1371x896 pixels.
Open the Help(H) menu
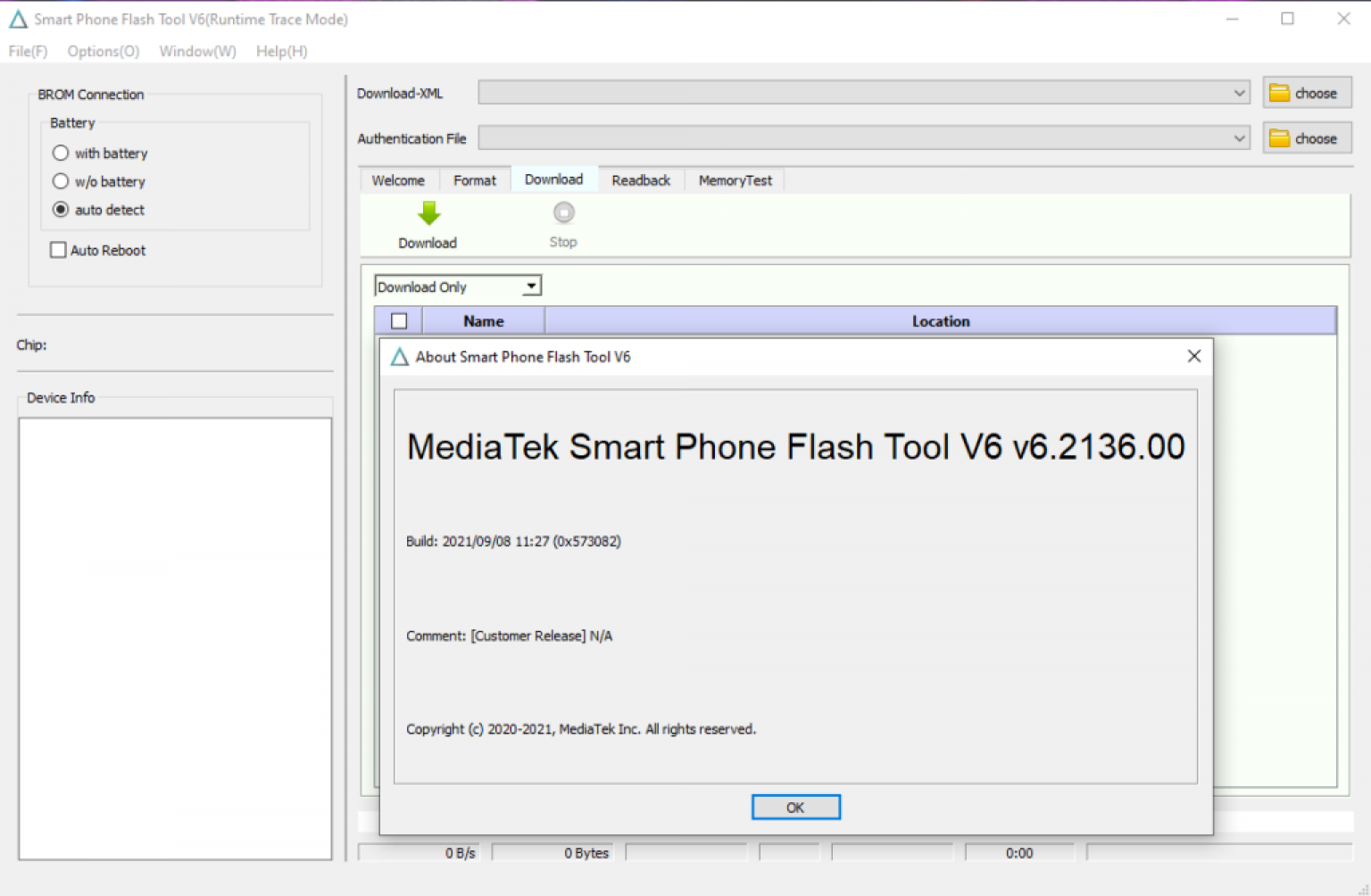click(x=280, y=51)
